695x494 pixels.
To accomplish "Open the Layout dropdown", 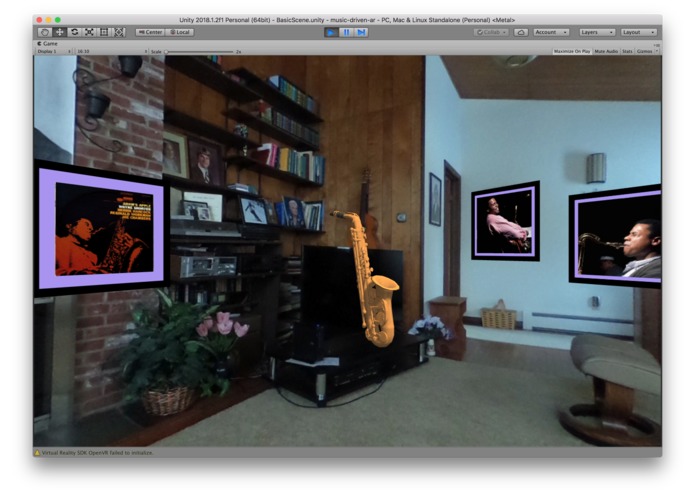I will 639,32.
